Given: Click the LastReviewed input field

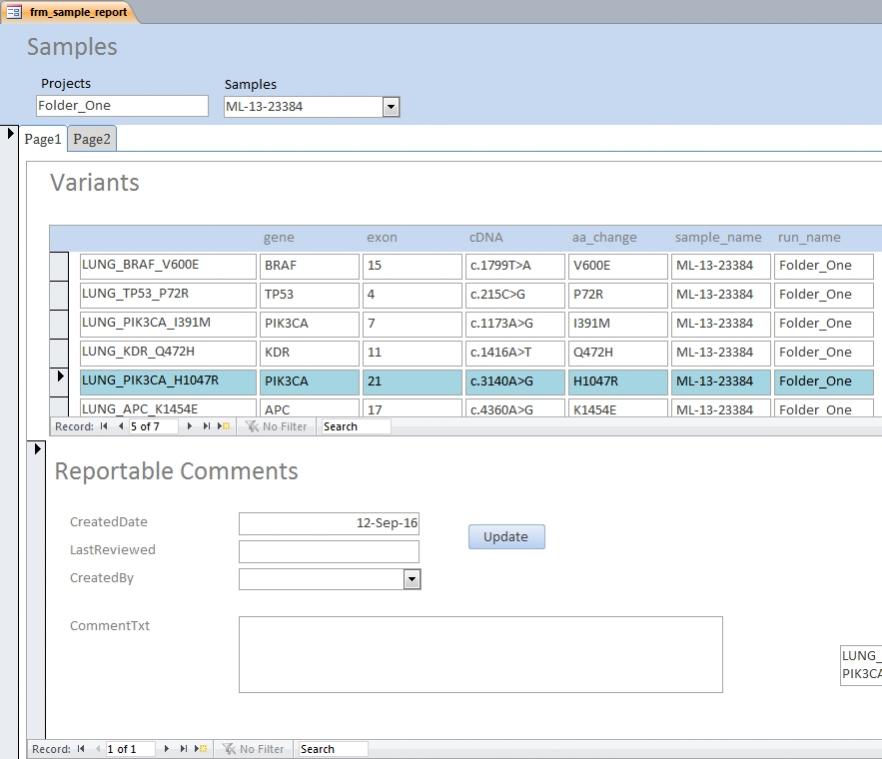Looking at the screenshot, I should click(329, 551).
